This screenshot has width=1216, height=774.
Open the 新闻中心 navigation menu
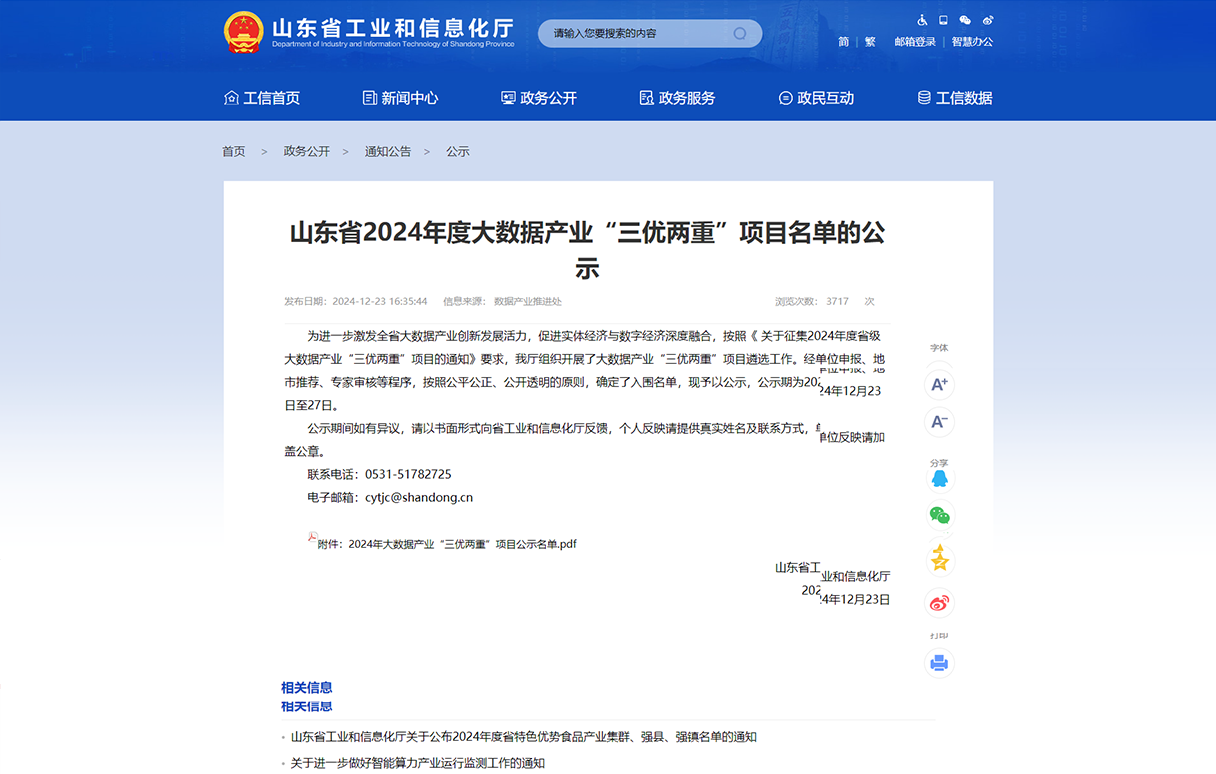pos(400,98)
